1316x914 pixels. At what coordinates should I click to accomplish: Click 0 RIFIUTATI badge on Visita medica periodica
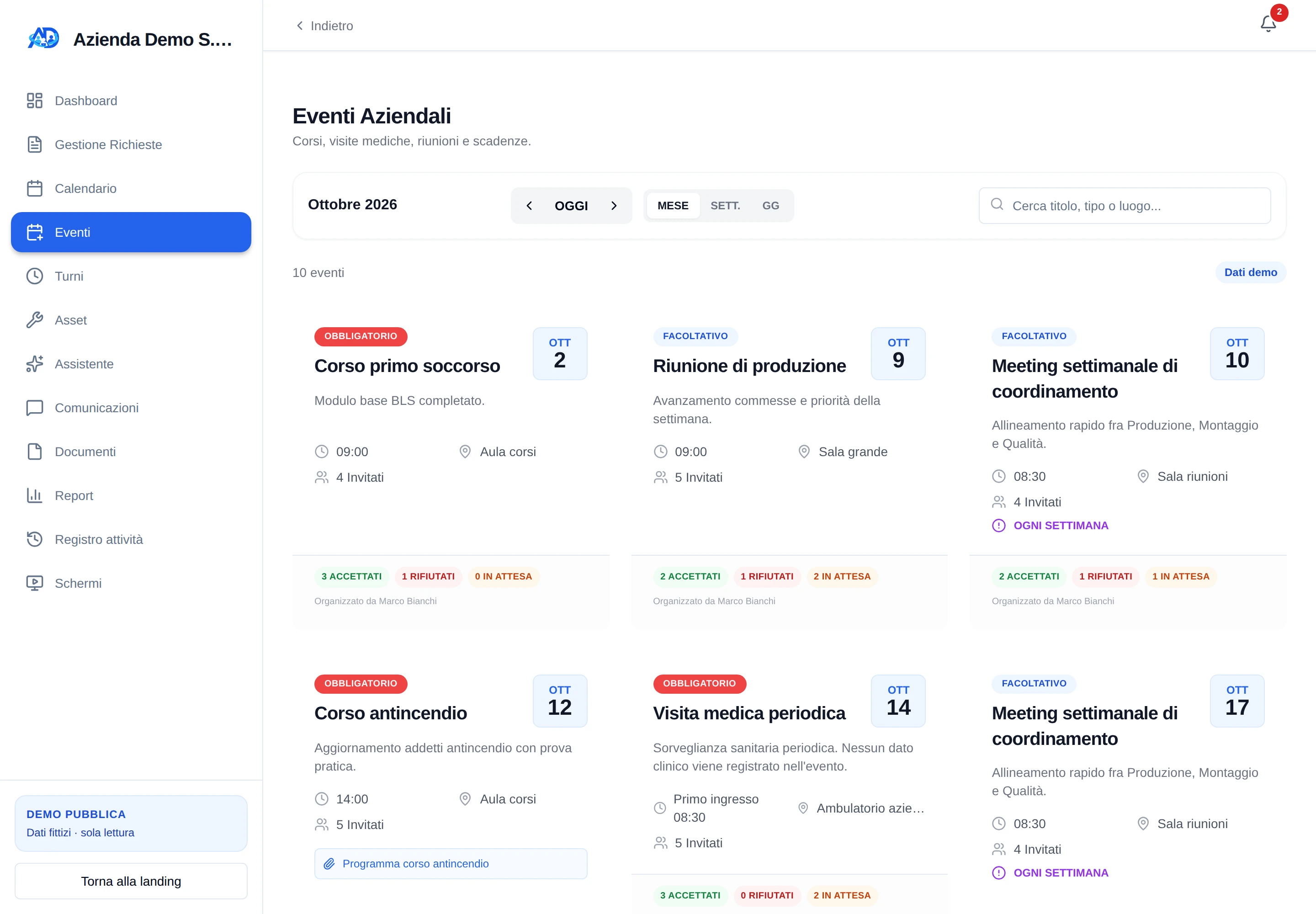pyautogui.click(x=767, y=895)
